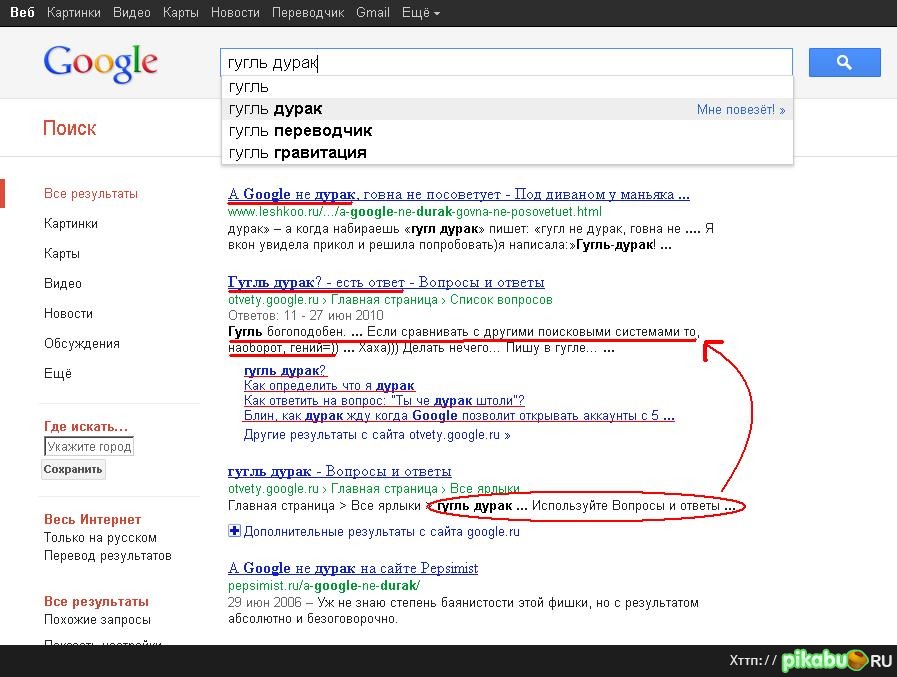
Task: Filter by Видео in left sidebar
Action: (63, 283)
